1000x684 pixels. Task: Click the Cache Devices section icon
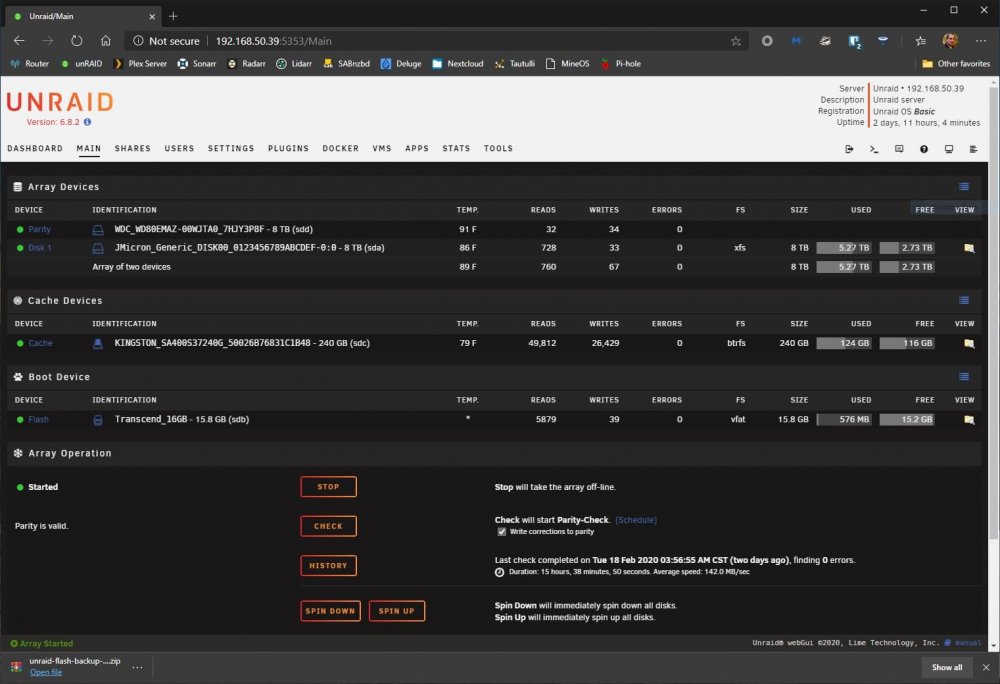(18, 300)
